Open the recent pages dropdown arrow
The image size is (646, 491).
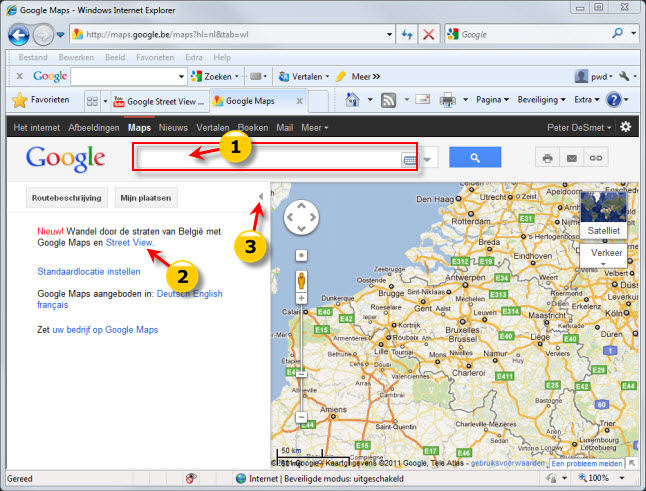pyautogui.click(x=61, y=35)
